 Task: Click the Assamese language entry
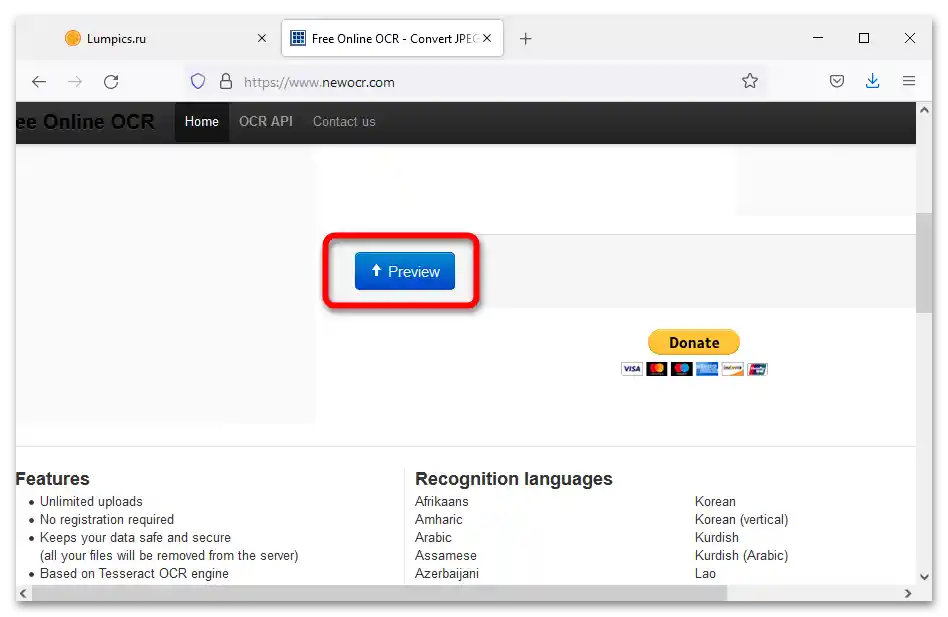[x=446, y=555]
